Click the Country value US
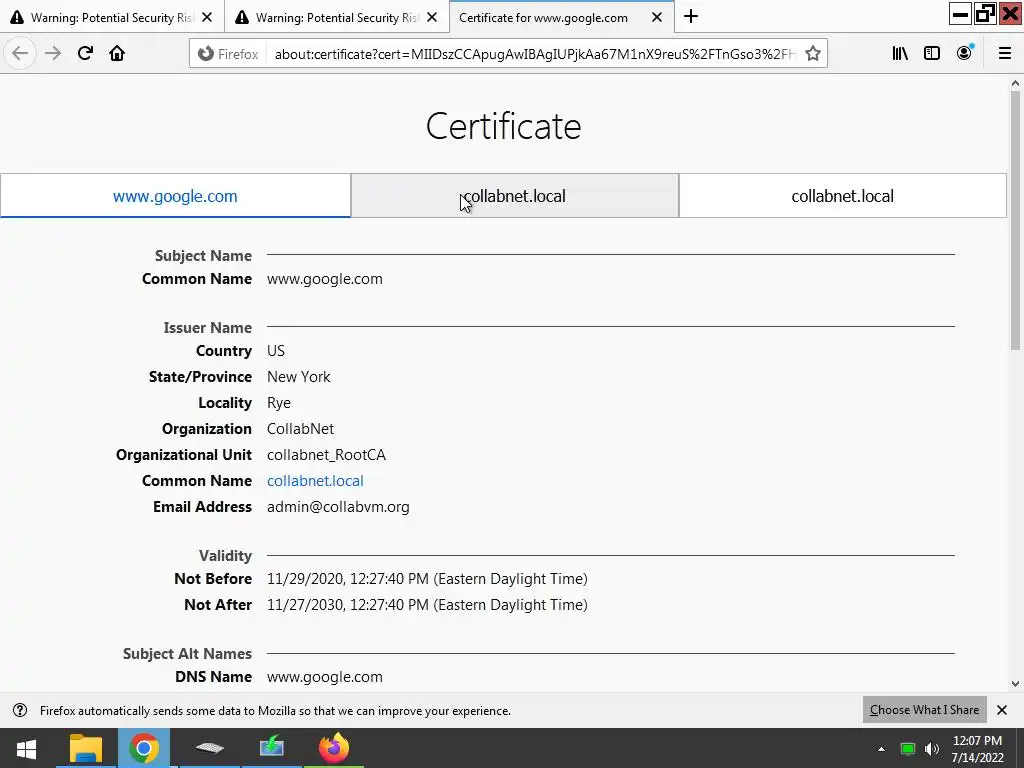 [276, 351]
